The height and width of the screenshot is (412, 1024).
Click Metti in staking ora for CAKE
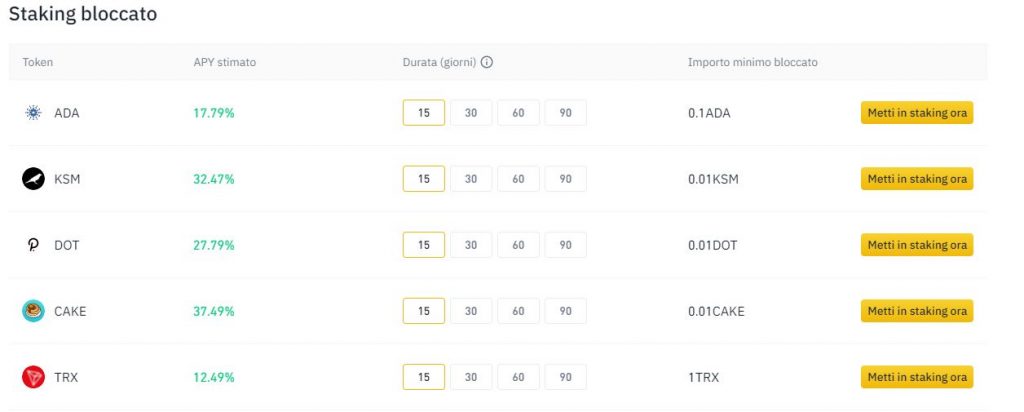coord(917,311)
